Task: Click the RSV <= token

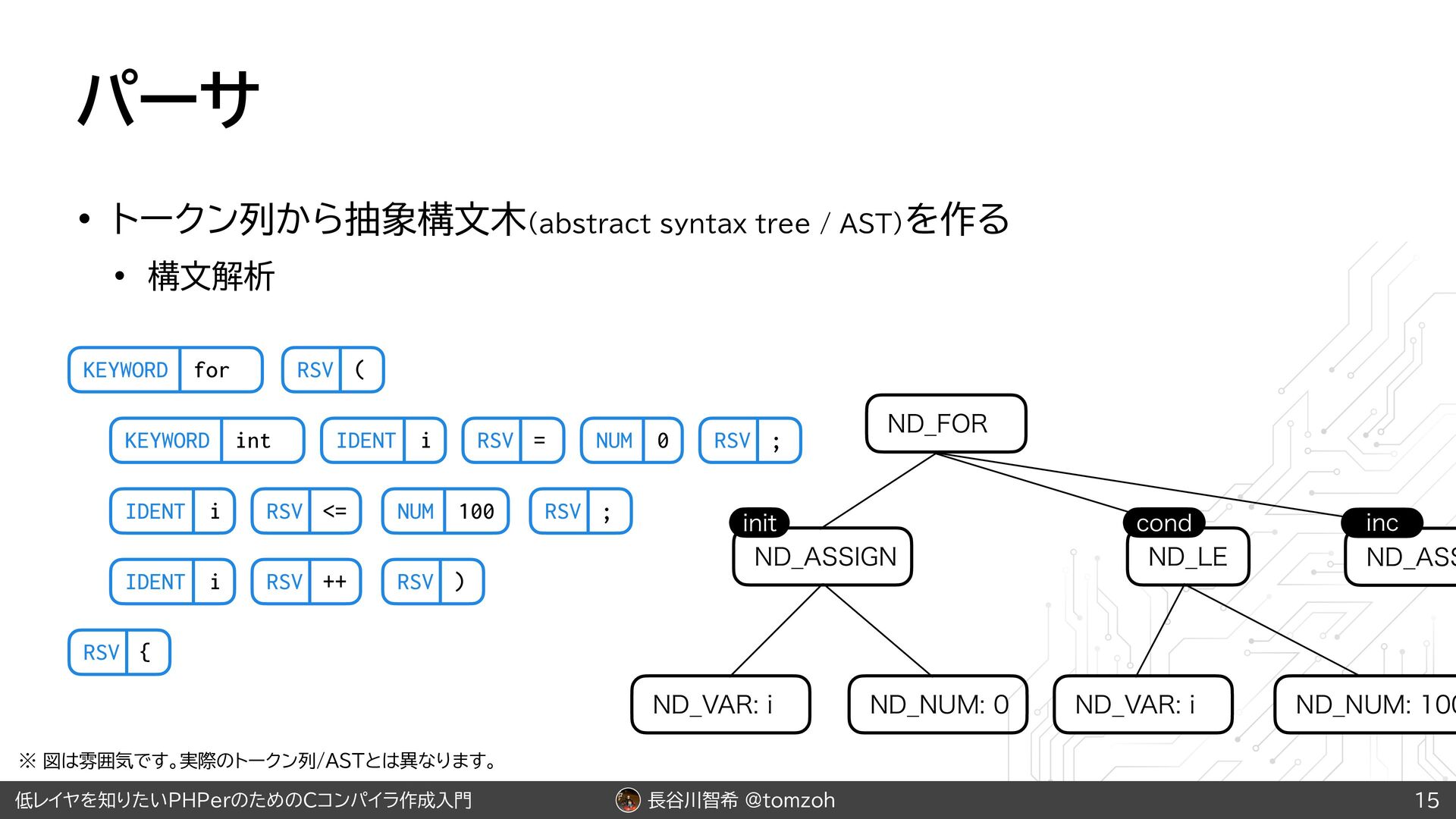Action: (306, 511)
